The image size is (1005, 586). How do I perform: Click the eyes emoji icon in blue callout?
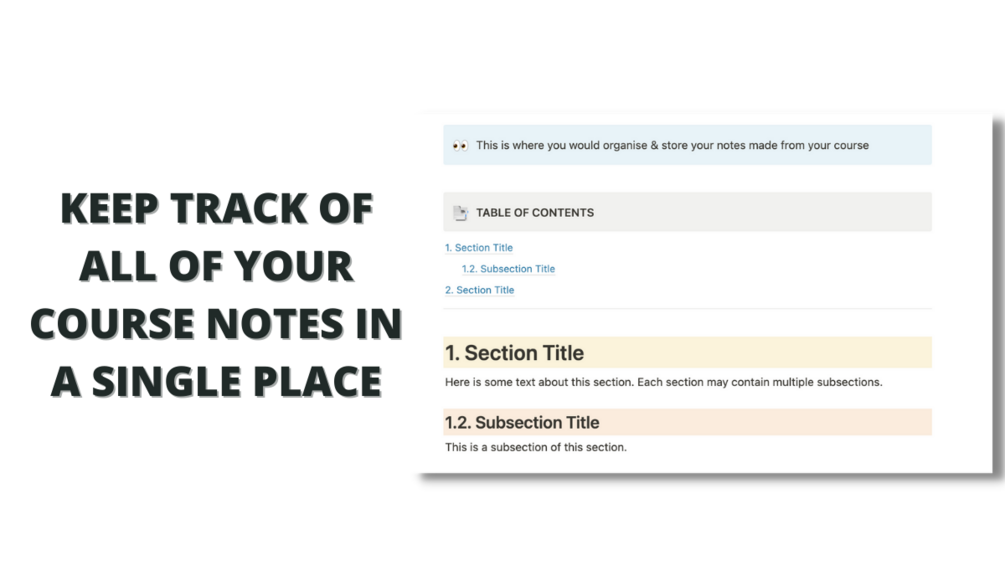(460, 146)
